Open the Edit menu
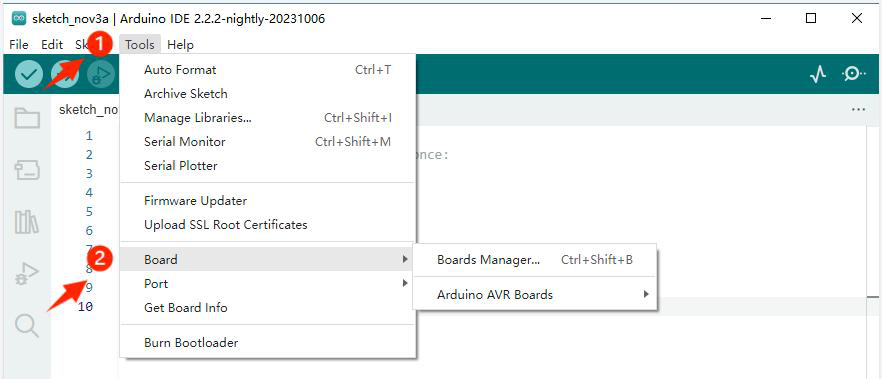The width and height of the screenshot is (882, 379). [x=52, y=44]
